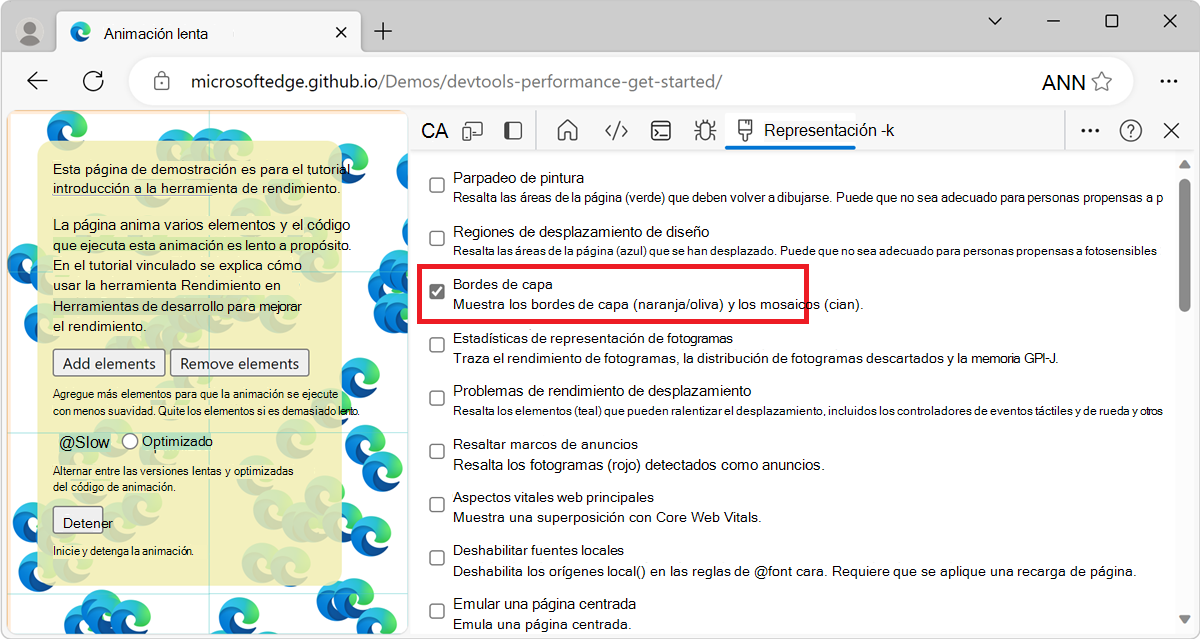Open a new browser tab
The width and height of the screenshot is (1200, 639).
[383, 32]
